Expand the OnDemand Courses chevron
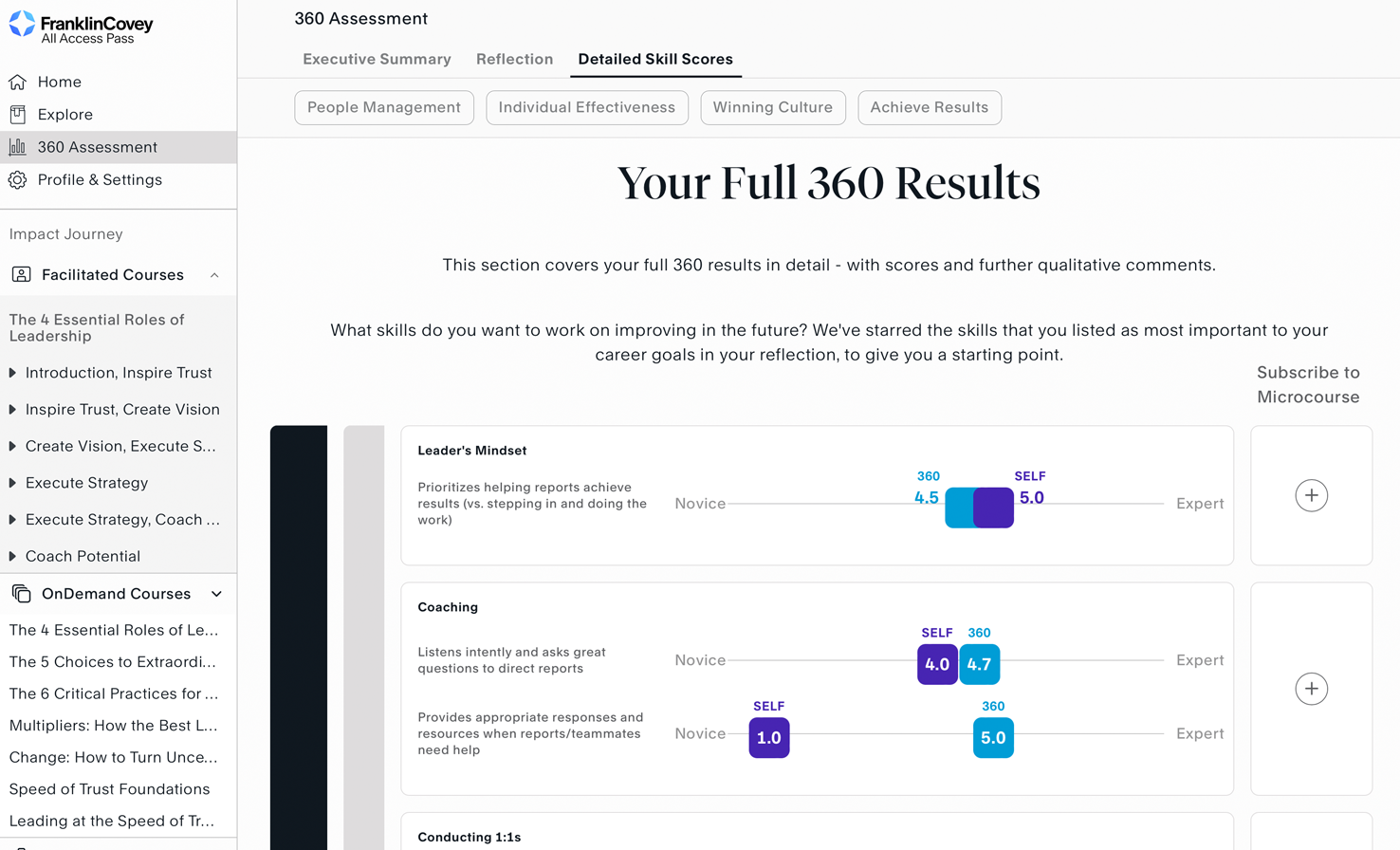This screenshot has width=1400, height=850. [x=216, y=594]
